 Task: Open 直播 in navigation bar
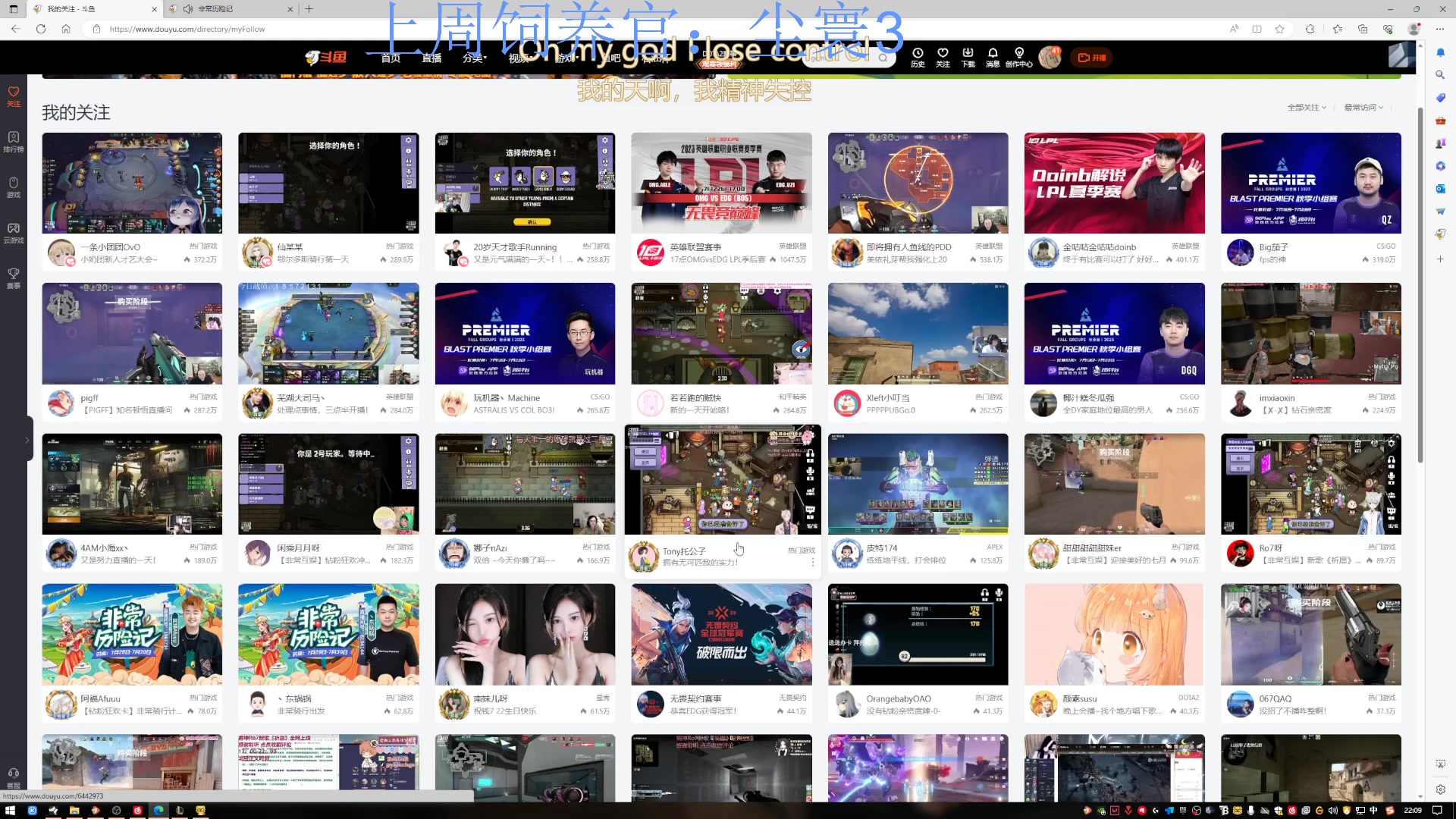click(x=431, y=58)
